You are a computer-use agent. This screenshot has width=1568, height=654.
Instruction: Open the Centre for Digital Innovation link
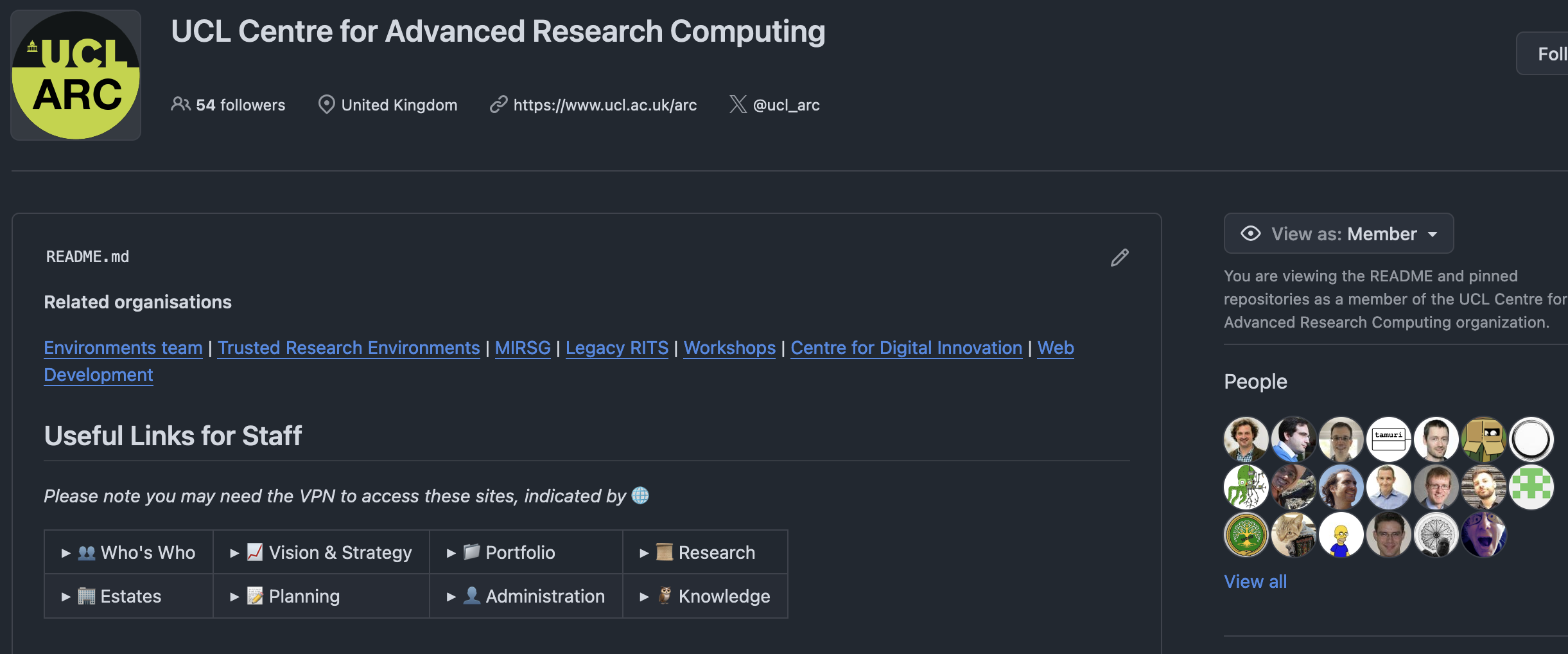(906, 348)
